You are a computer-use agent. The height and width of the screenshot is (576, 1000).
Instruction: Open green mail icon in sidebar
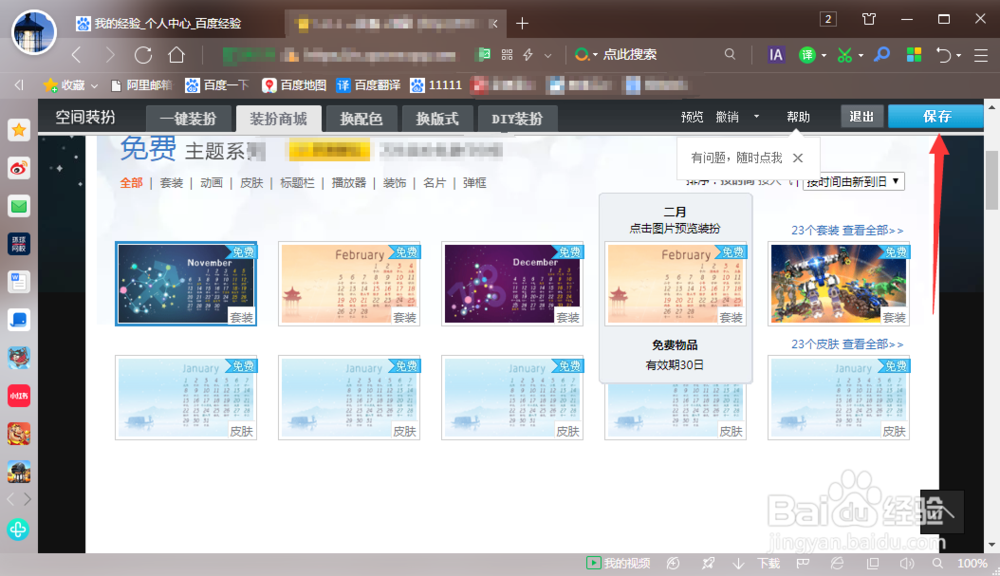[x=18, y=206]
